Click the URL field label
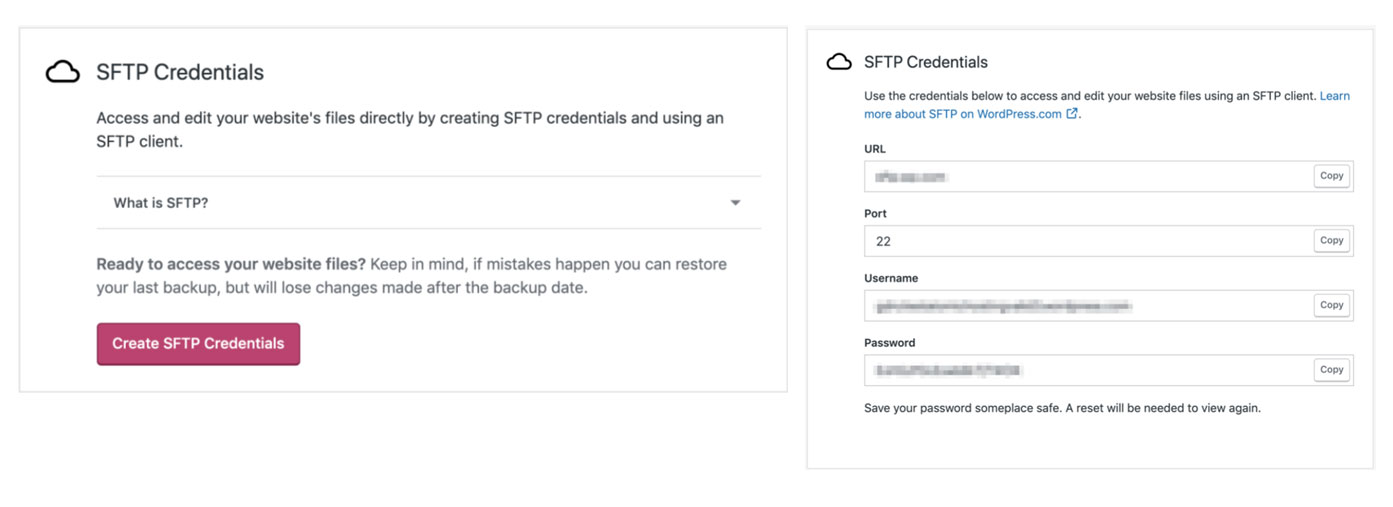 click(x=875, y=149)
